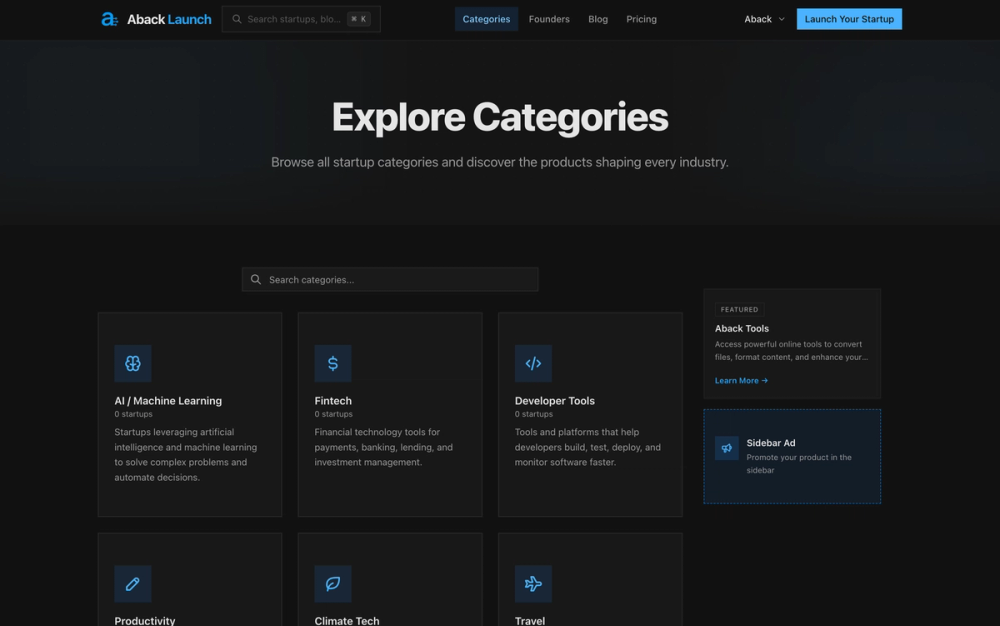This screenshot has height=626, width=1000.
Task: Open the AI / Machine Learning category title
Action: pyautogui.click(x=168, y=401)
